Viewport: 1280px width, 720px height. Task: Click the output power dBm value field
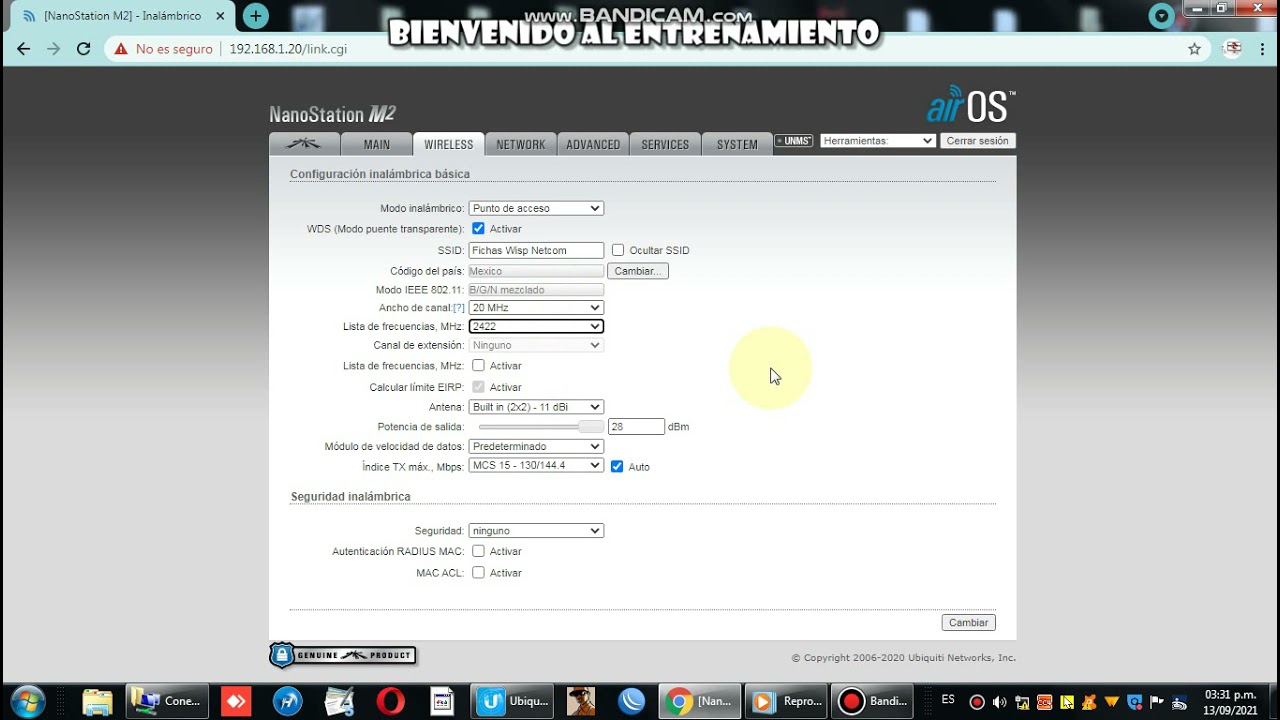[x=636, y=427]
